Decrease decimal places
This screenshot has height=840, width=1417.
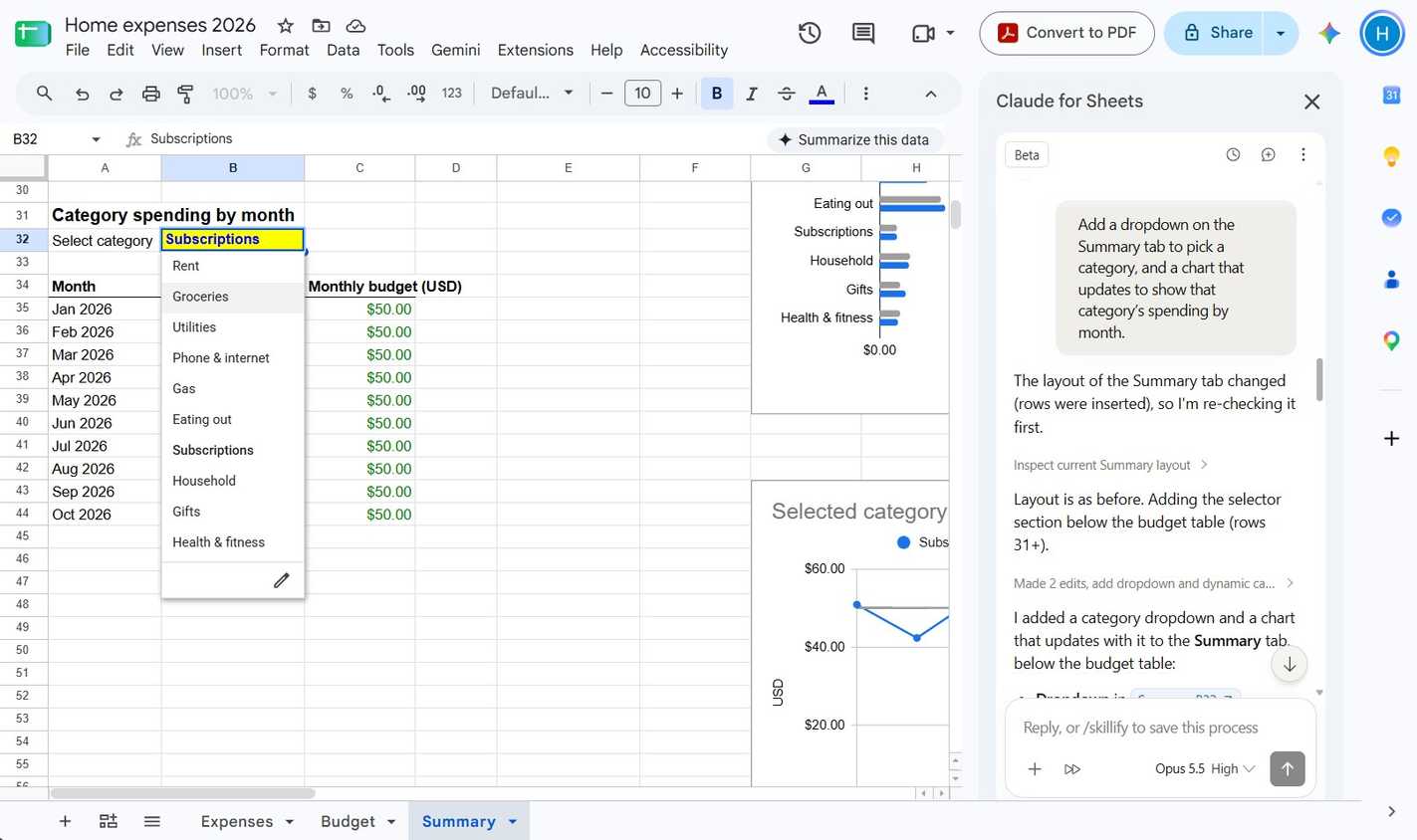click(381, 94)
